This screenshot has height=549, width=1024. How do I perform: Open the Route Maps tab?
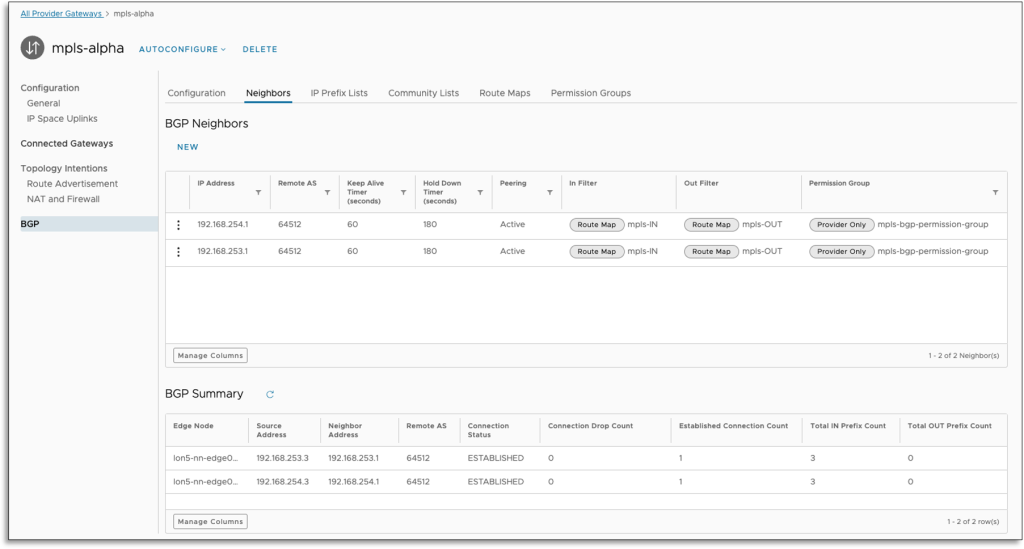(504, 93)
